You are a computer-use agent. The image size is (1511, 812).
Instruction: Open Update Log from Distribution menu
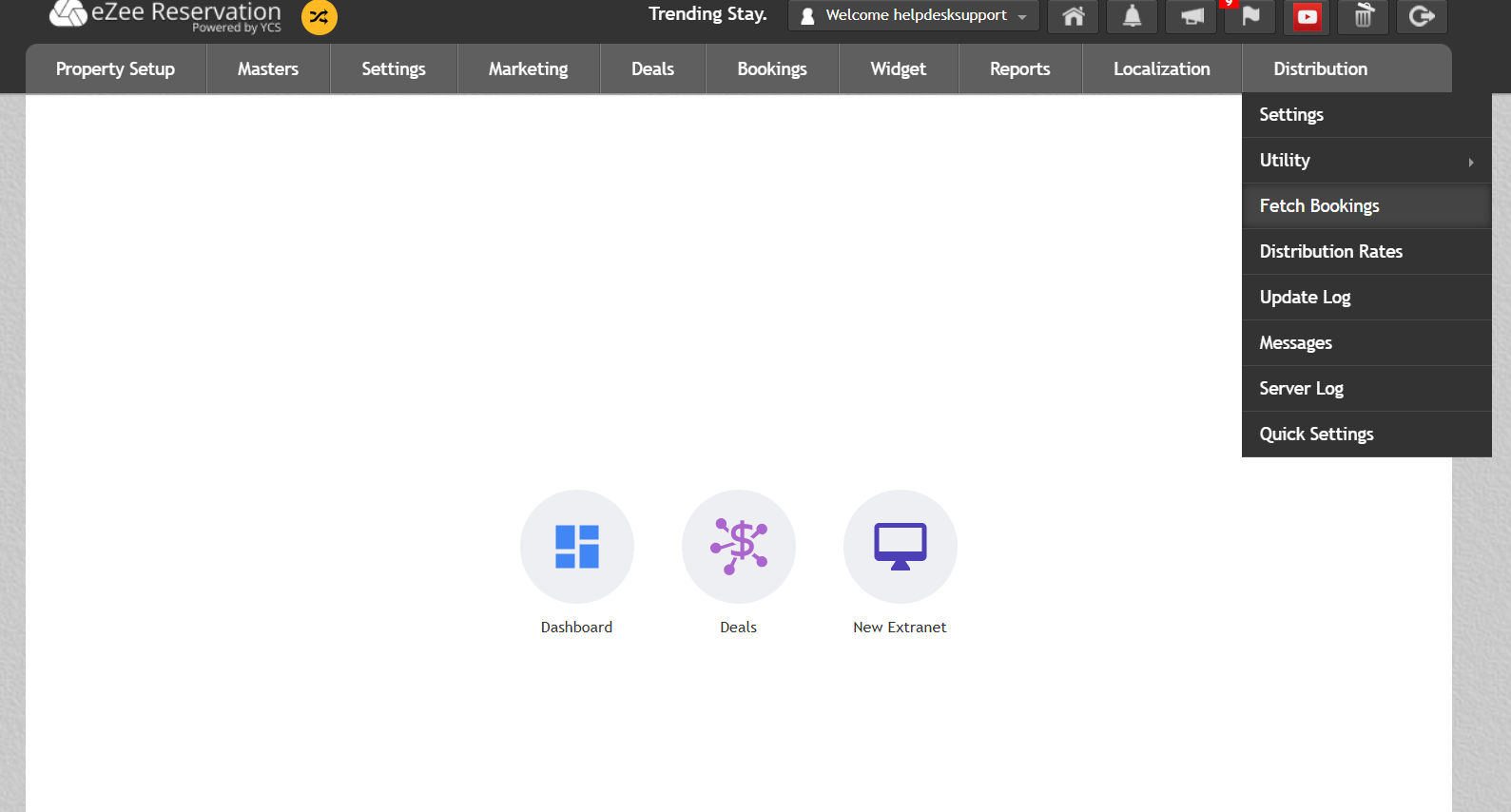coord(1366,298)
